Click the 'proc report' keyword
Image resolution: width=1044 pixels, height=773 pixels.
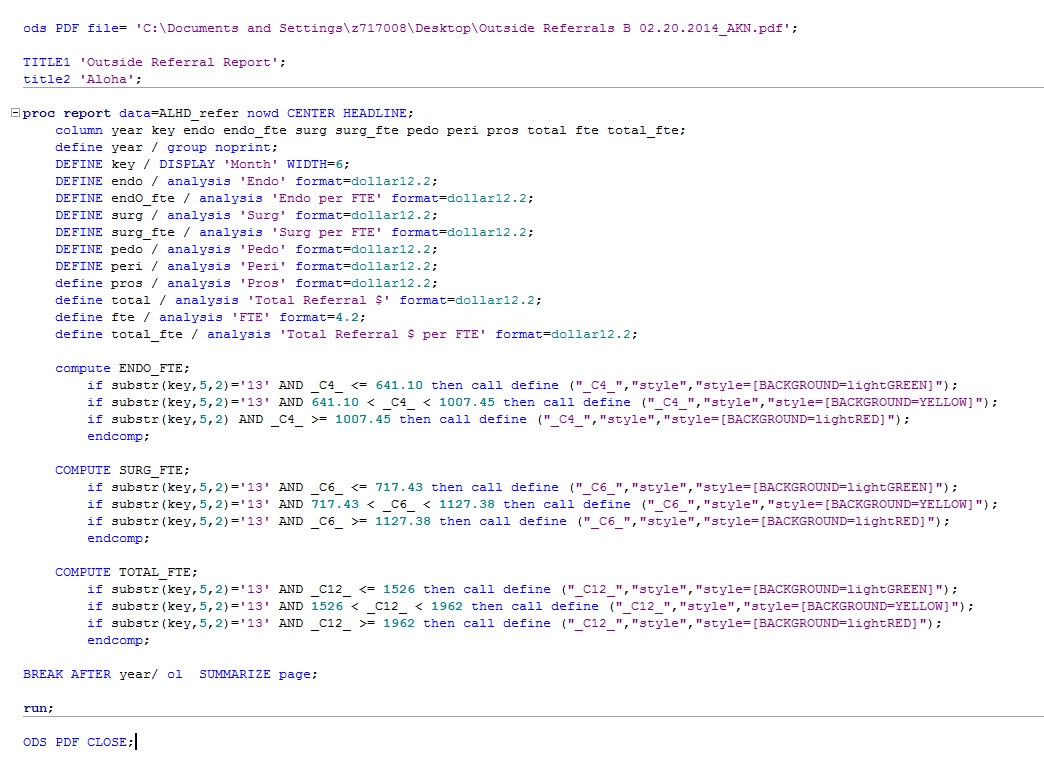click(67, 113)
